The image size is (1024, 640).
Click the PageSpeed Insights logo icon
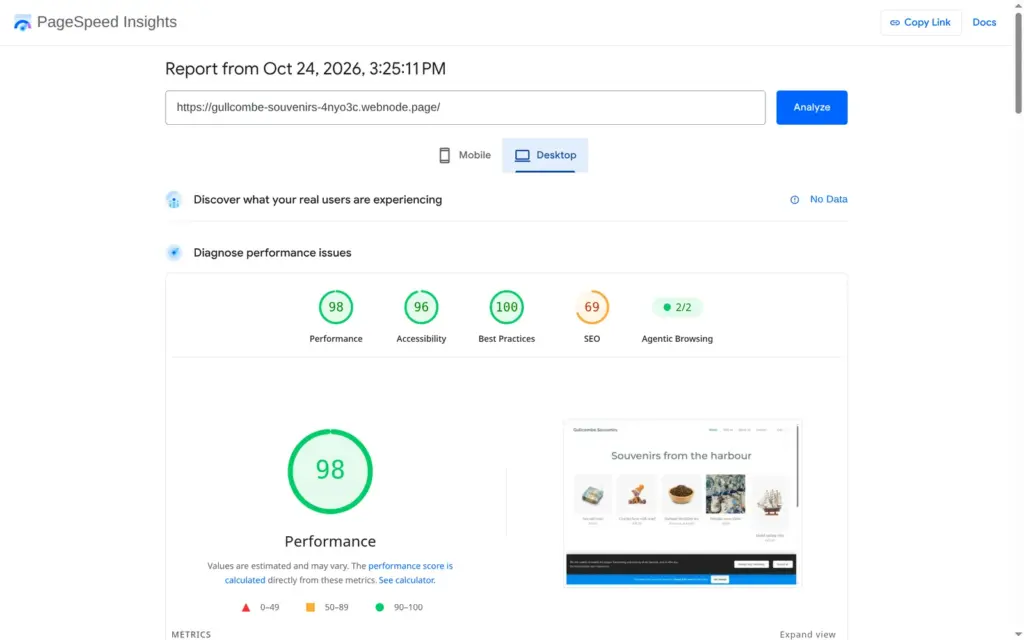22,23
